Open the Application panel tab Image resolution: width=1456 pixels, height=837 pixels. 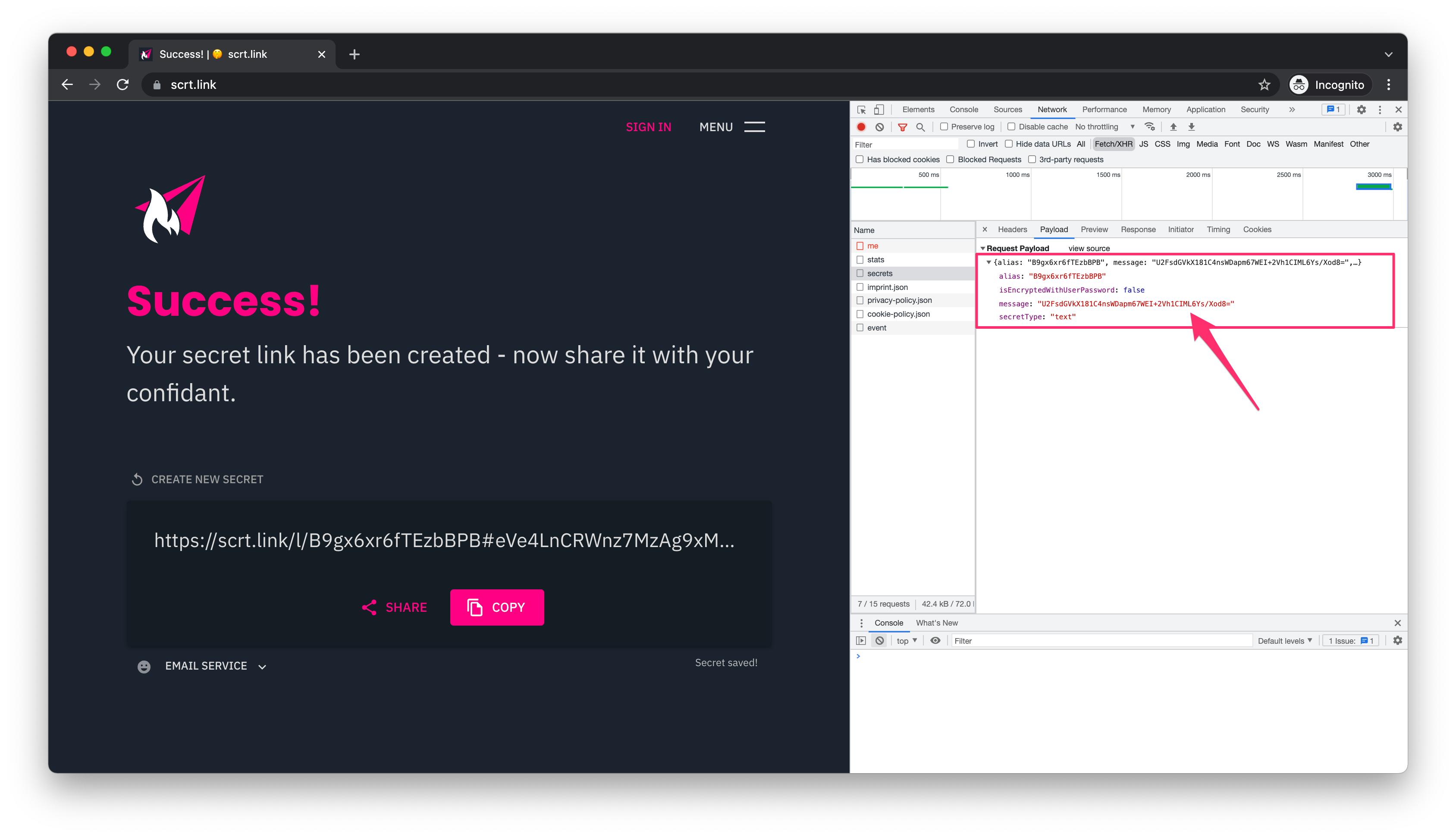[x=1205, y=109]
